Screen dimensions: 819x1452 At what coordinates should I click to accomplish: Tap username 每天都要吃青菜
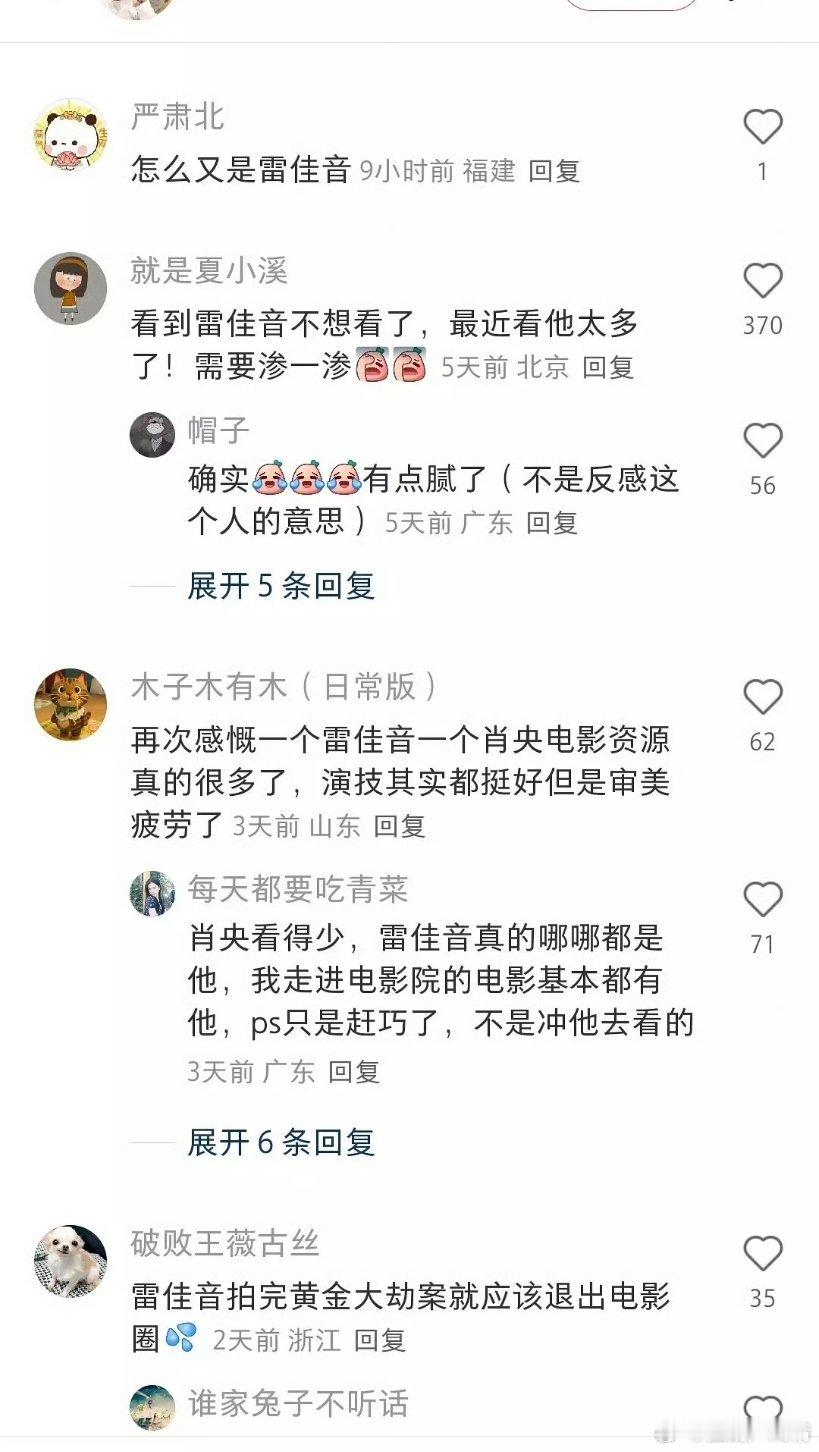[x=298, y=888]
